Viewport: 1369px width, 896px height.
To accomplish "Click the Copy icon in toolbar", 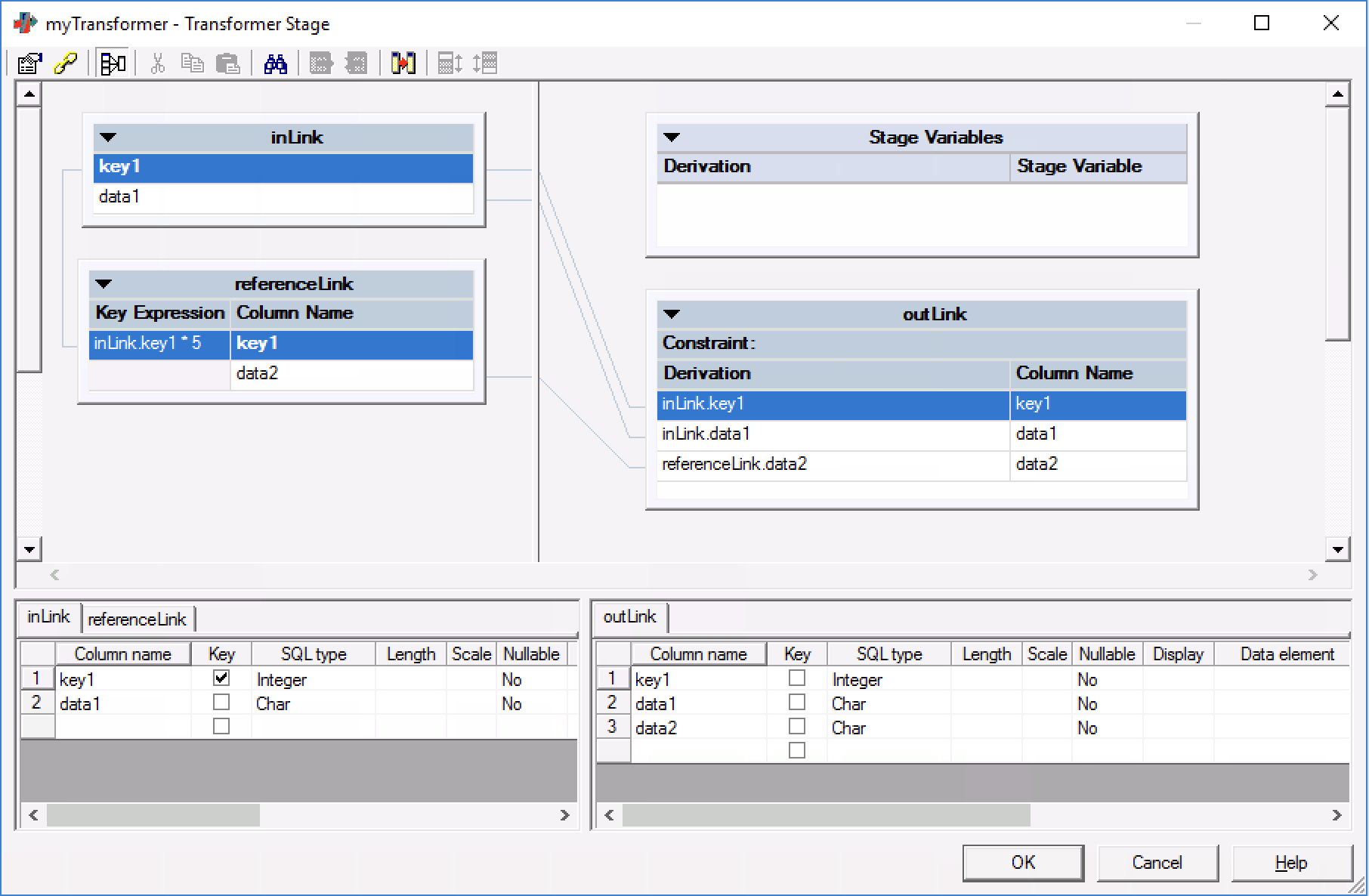I will 193,63.
